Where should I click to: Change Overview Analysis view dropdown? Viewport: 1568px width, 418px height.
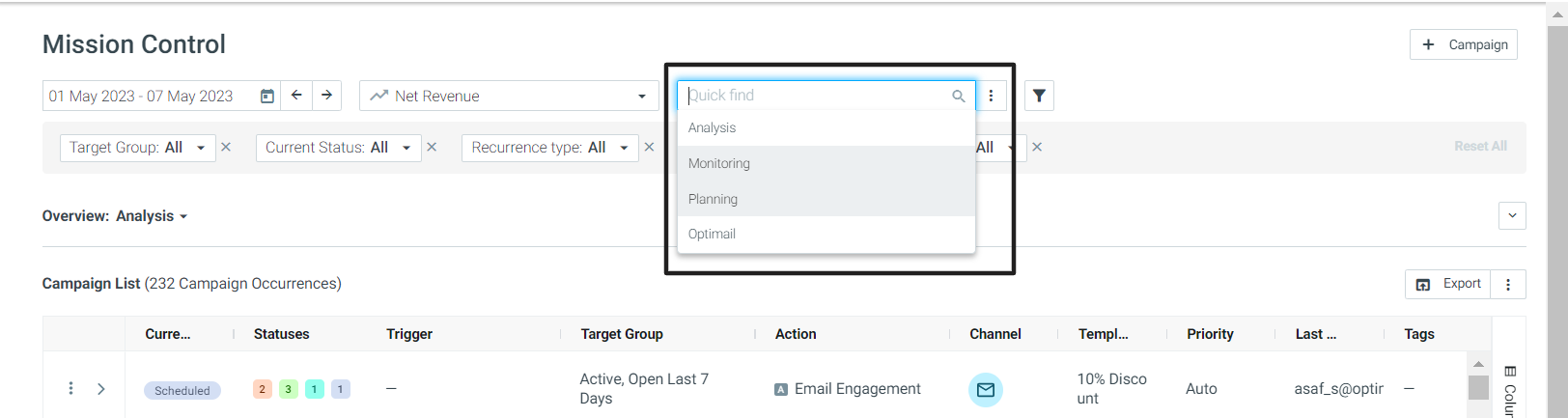[x=152, y=216]
